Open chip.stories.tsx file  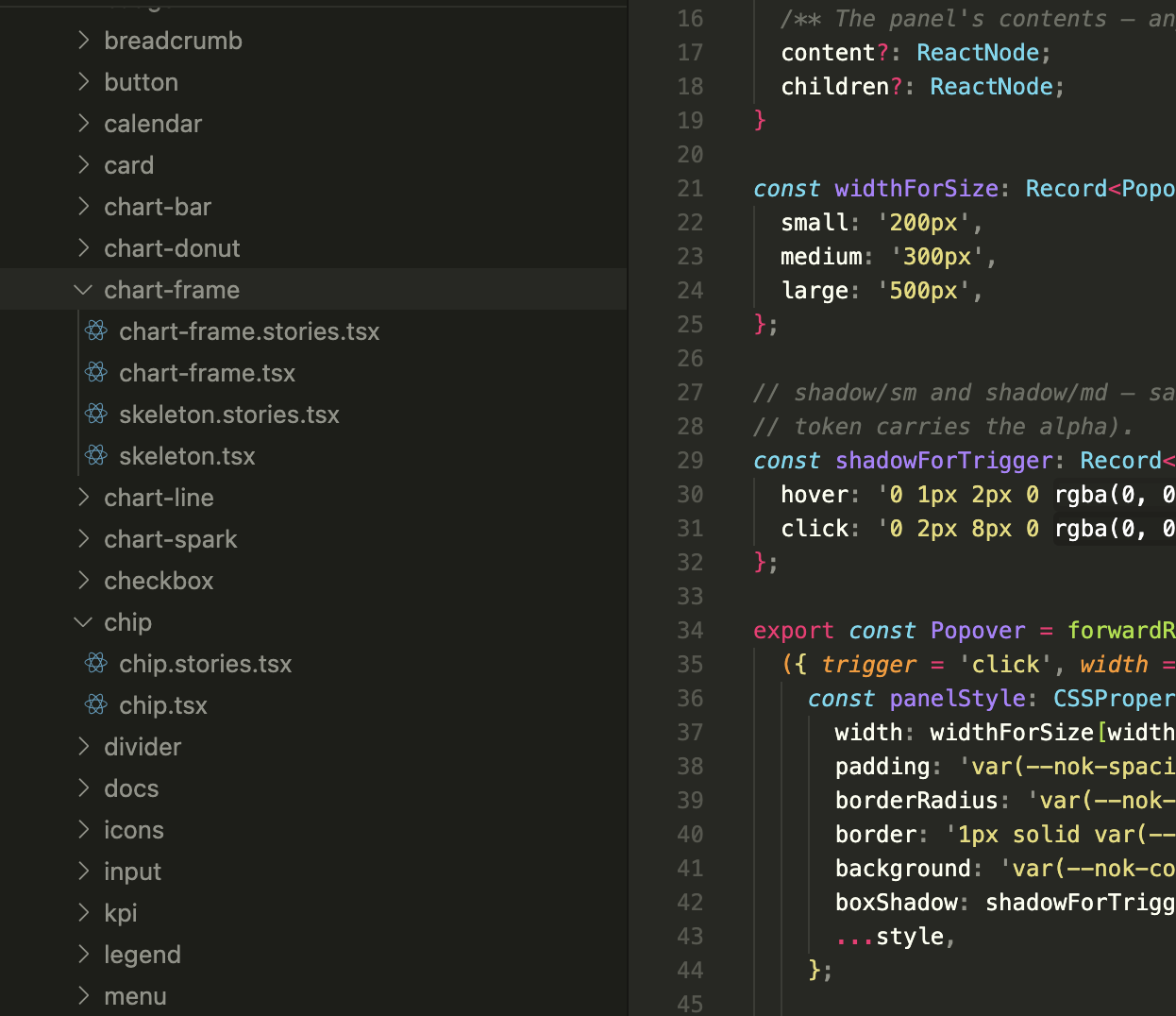[206, 664]
